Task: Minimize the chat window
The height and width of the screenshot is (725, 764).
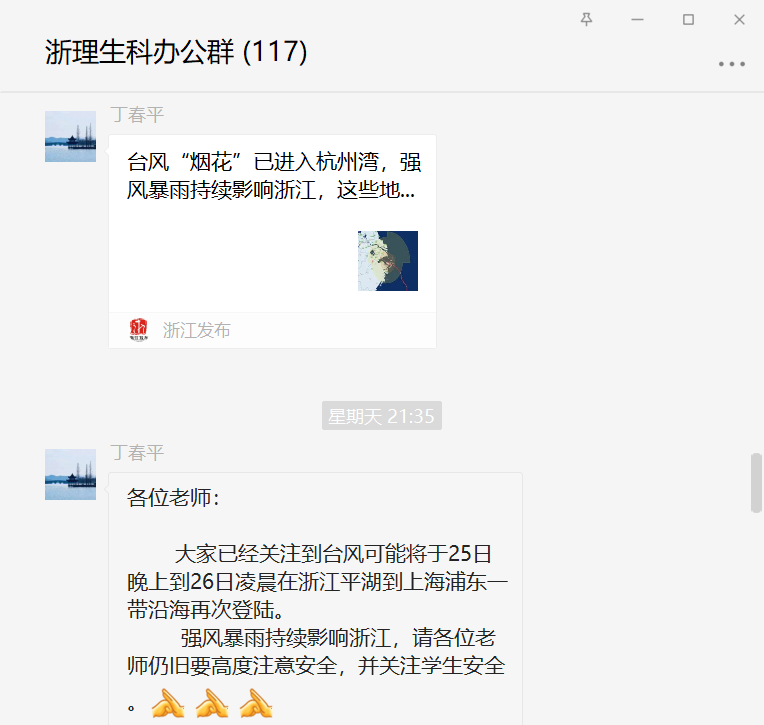Action: click(637, 19)
